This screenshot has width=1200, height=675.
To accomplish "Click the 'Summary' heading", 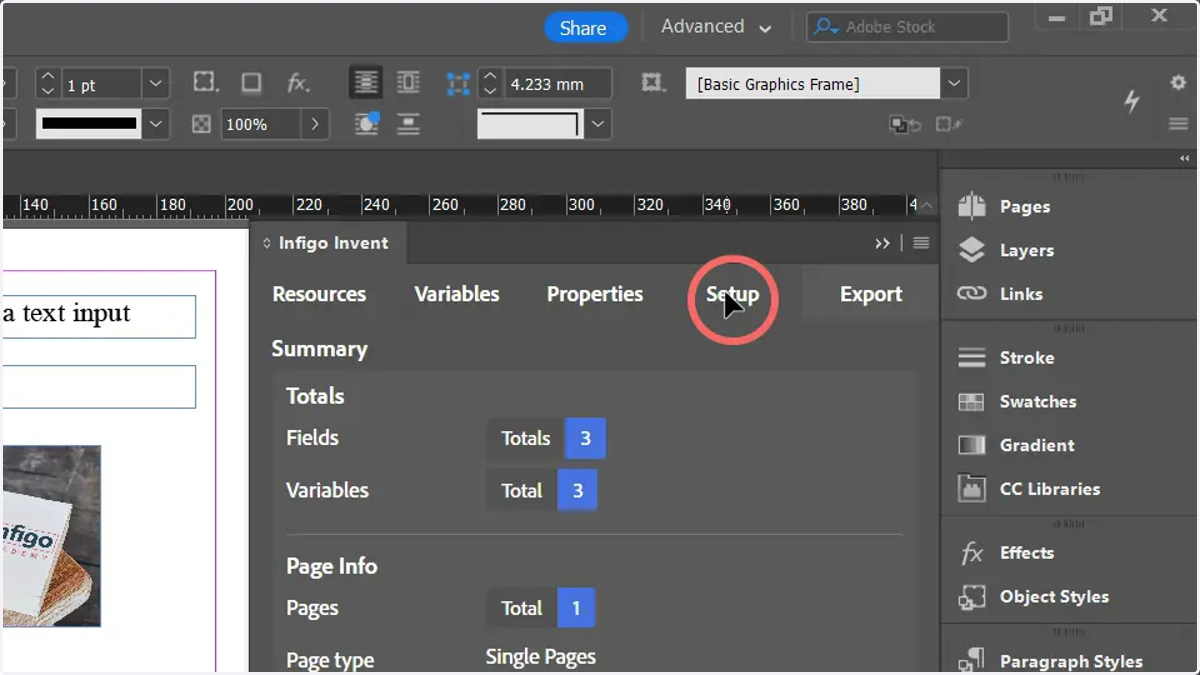I will pyautogui.click(x=319, y=349).
